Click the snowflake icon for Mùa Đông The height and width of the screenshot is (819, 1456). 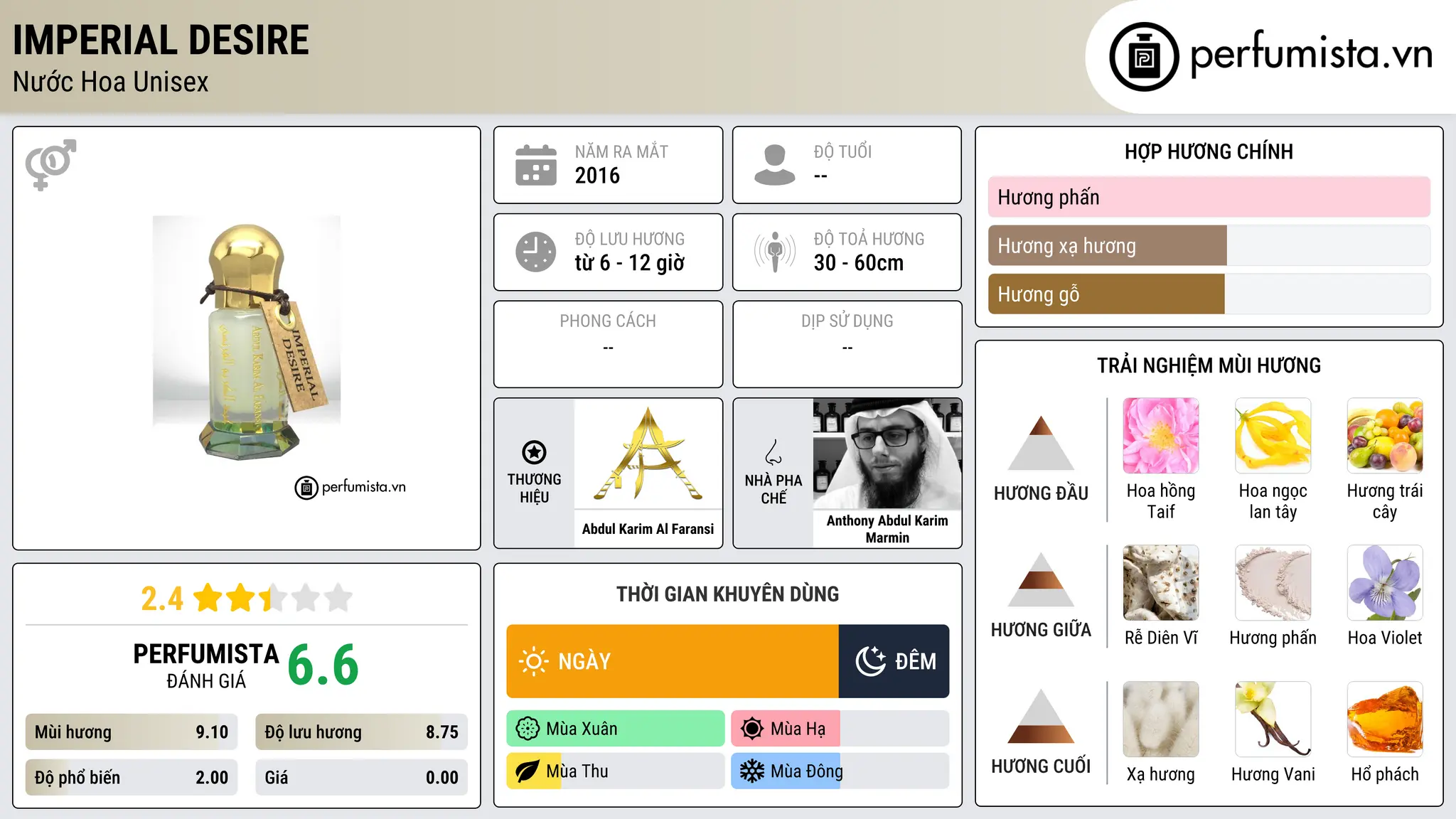coord(752,771)
